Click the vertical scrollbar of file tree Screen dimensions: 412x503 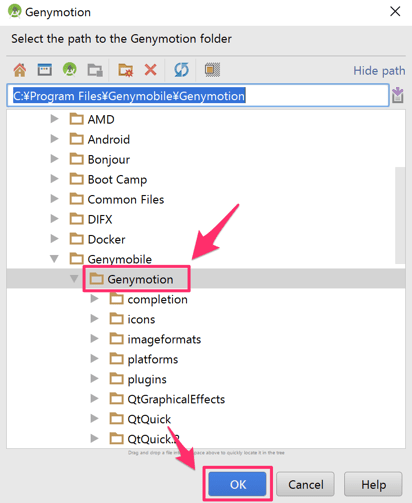coord(400,215)
